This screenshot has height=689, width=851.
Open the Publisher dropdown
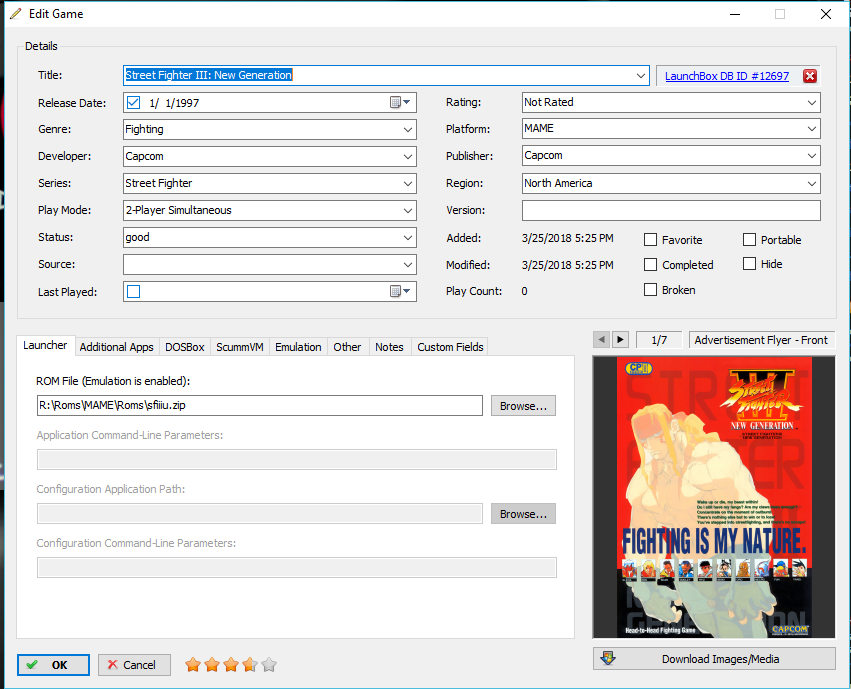[x=812, y=156]
